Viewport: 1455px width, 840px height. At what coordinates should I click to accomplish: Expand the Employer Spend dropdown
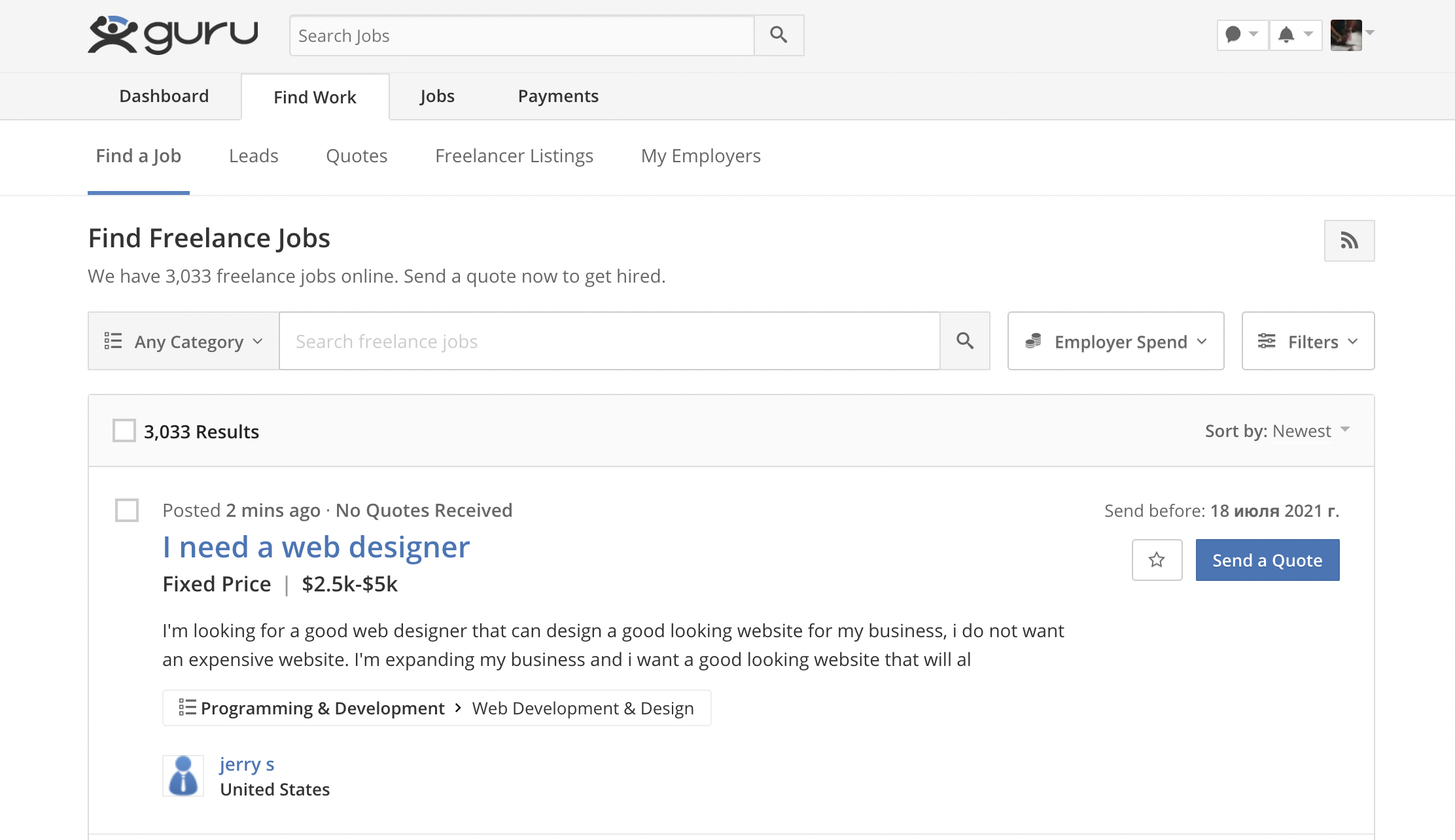(1115, 341)
